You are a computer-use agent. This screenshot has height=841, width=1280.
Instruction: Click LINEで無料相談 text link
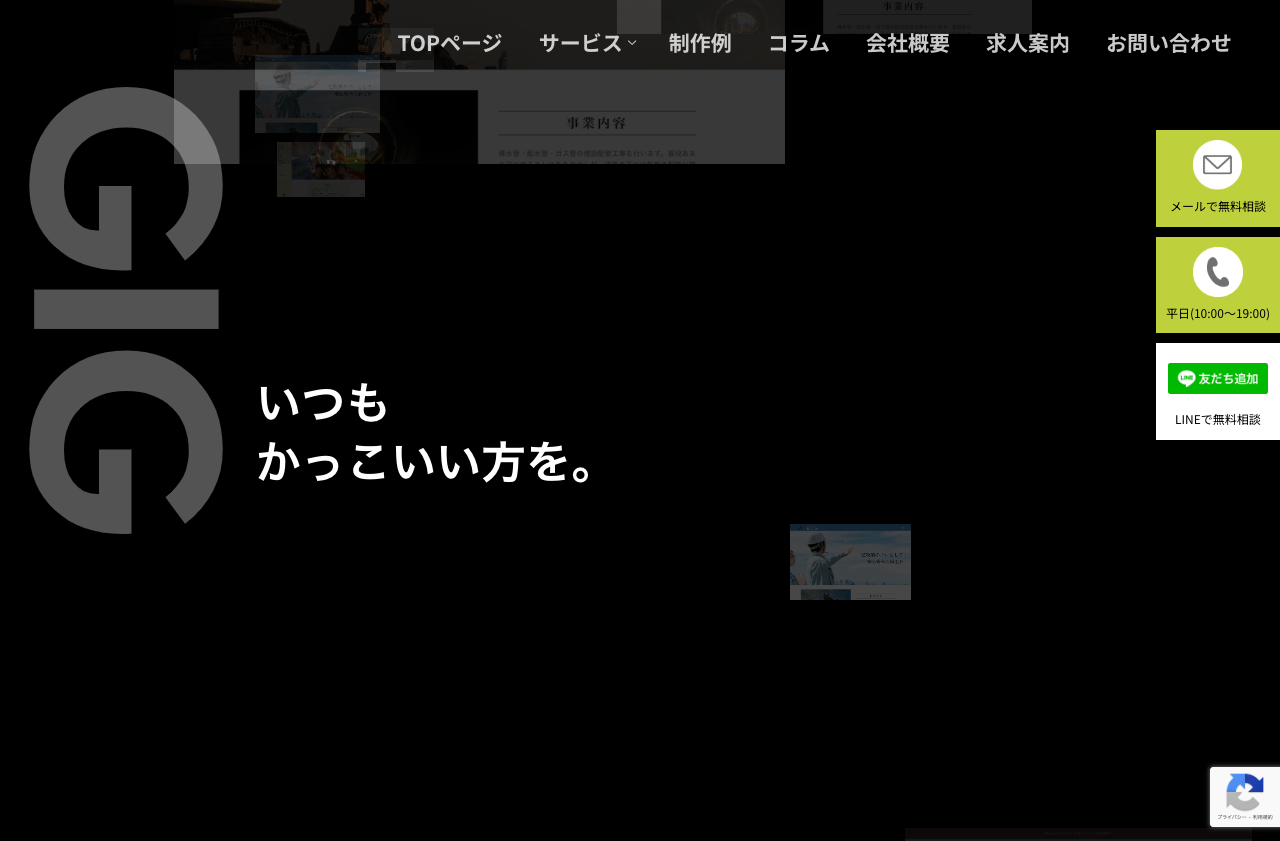pos(1217,418)
